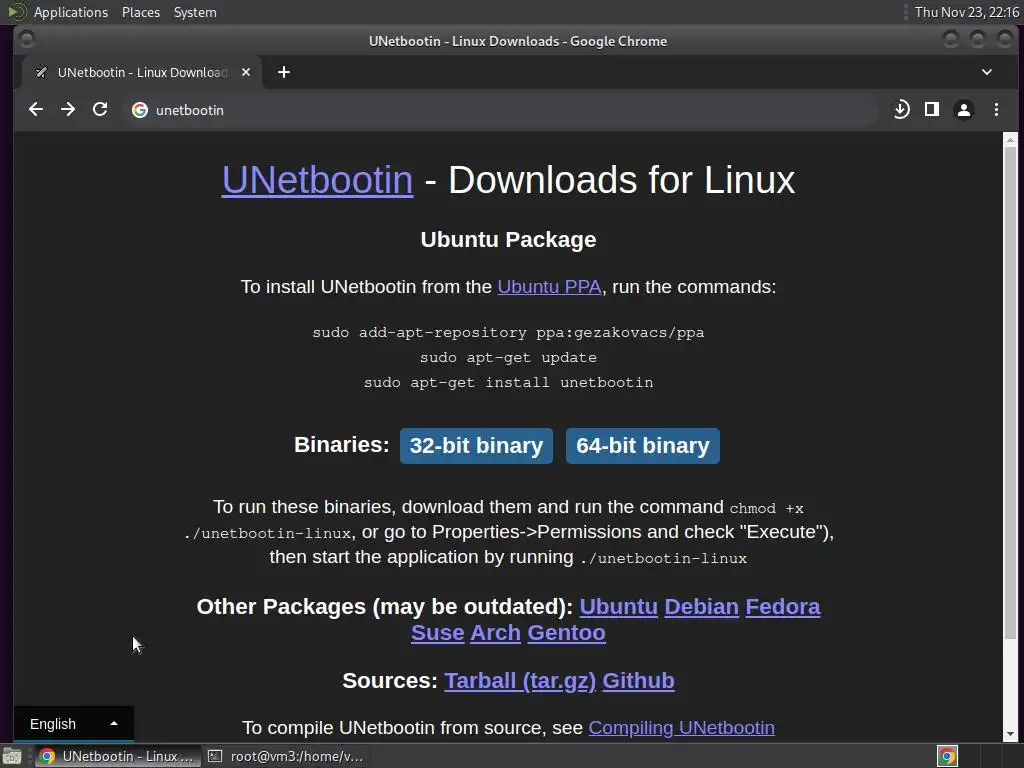Click the address bar containing unetbootin

coord(500,110)
